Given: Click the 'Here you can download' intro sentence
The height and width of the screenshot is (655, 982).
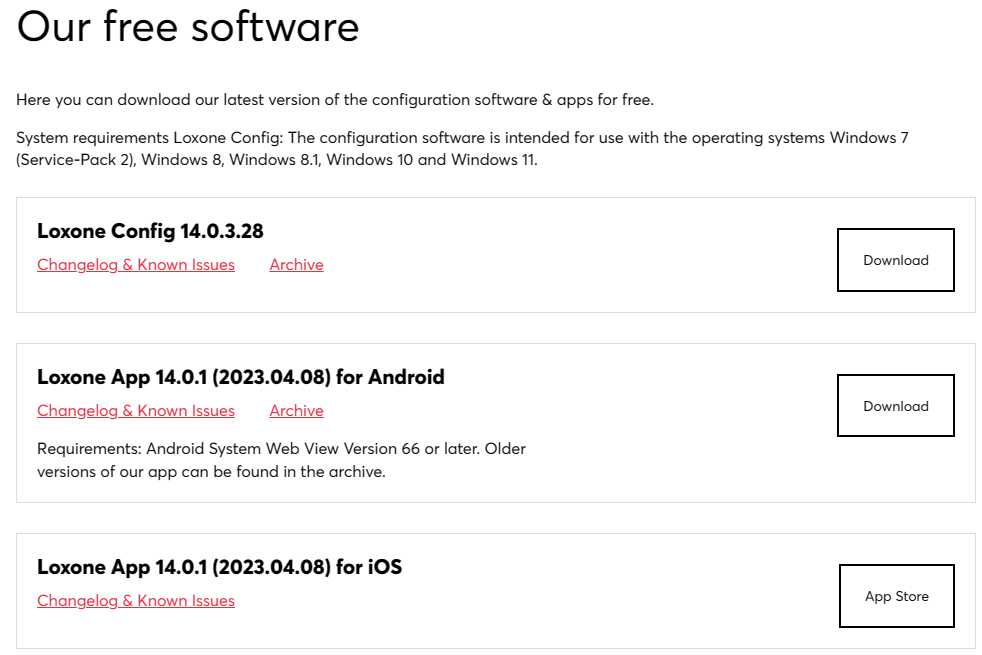Looking at the screenshot, I should coord(335,100).
